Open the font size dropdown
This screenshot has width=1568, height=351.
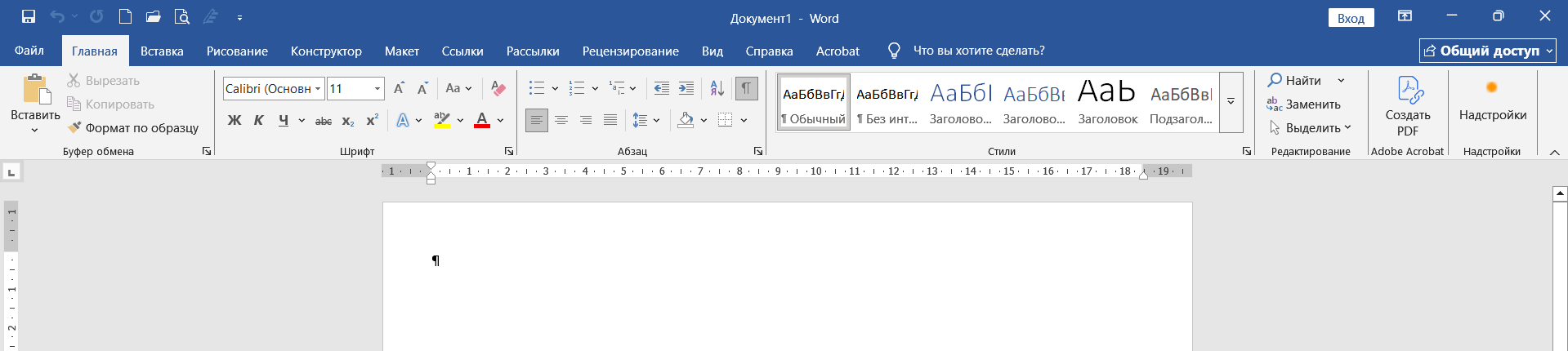377,88
